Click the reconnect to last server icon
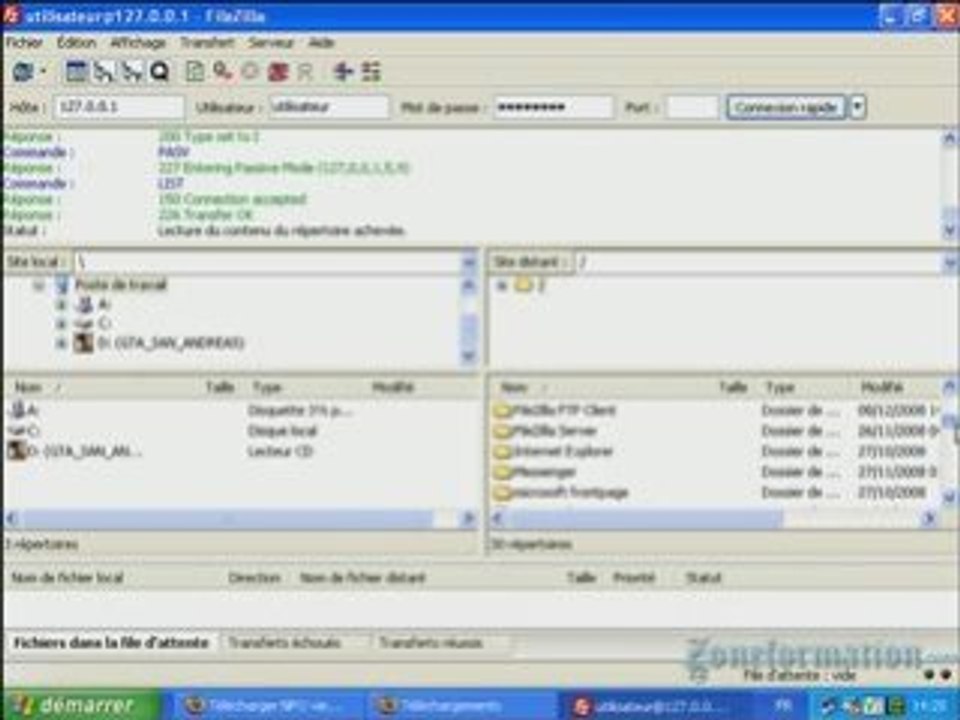This screenshot has height=720, width=960. tap(305, 72)
